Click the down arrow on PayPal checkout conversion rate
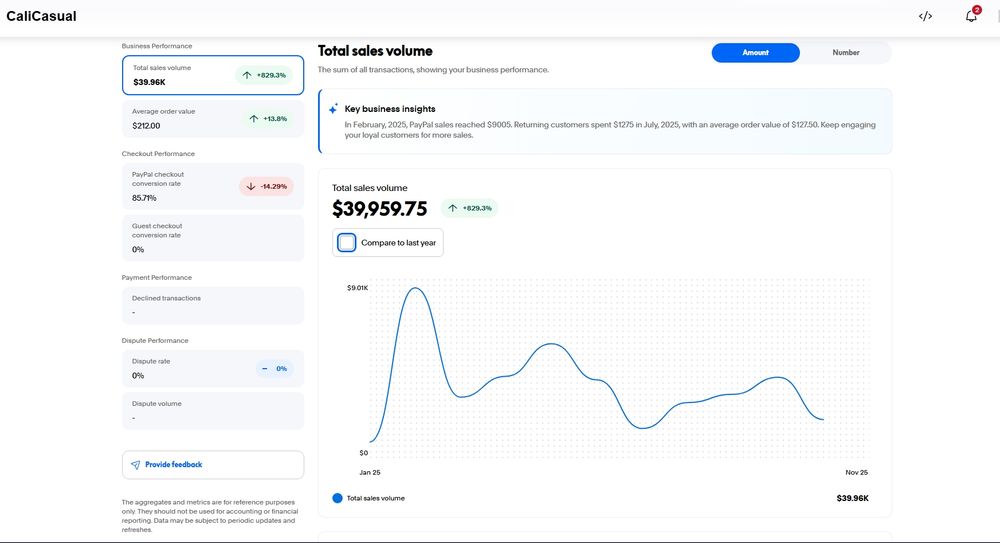 [251, 186]
